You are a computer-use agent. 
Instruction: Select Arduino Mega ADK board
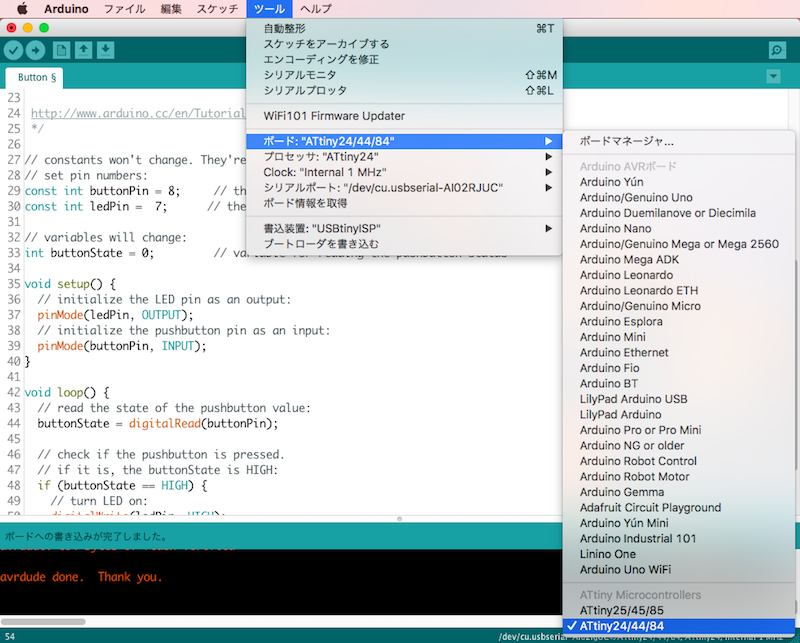coord(679,260)
